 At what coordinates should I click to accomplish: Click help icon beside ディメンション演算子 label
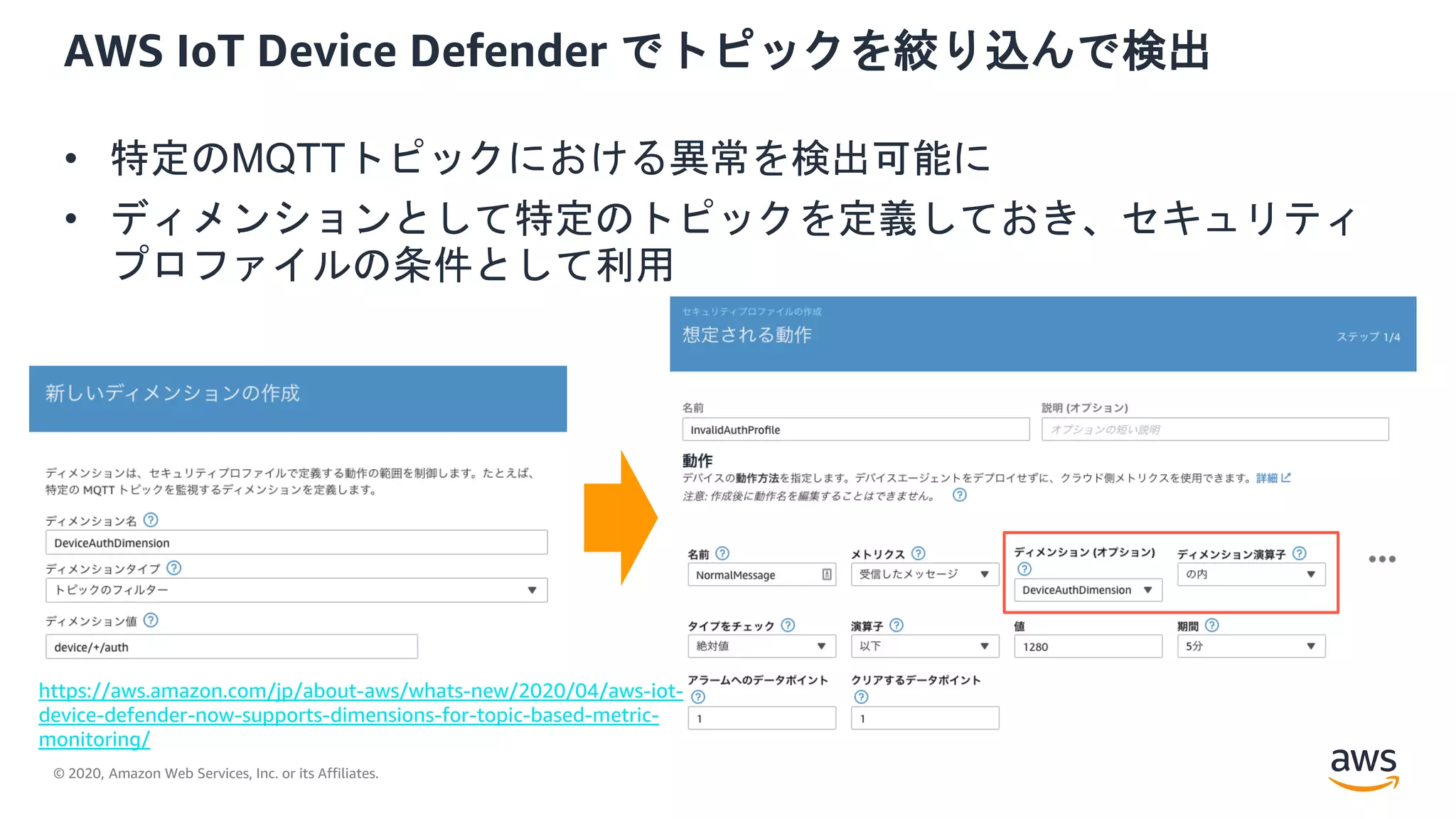1300,553
